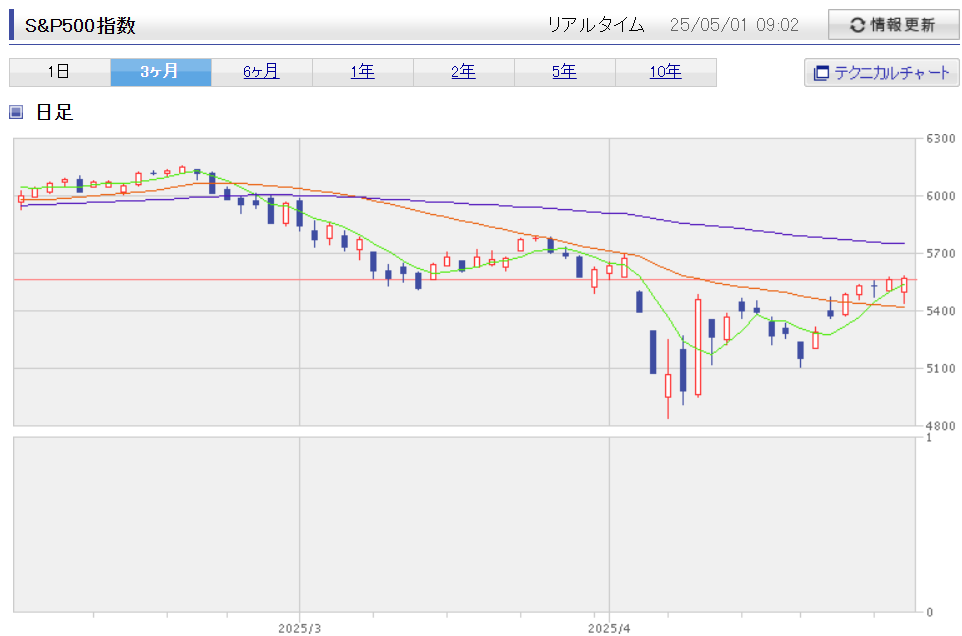Open the テクニカルチャート technical chart
The image size is (962, 636).
click(x=882, y=72)
